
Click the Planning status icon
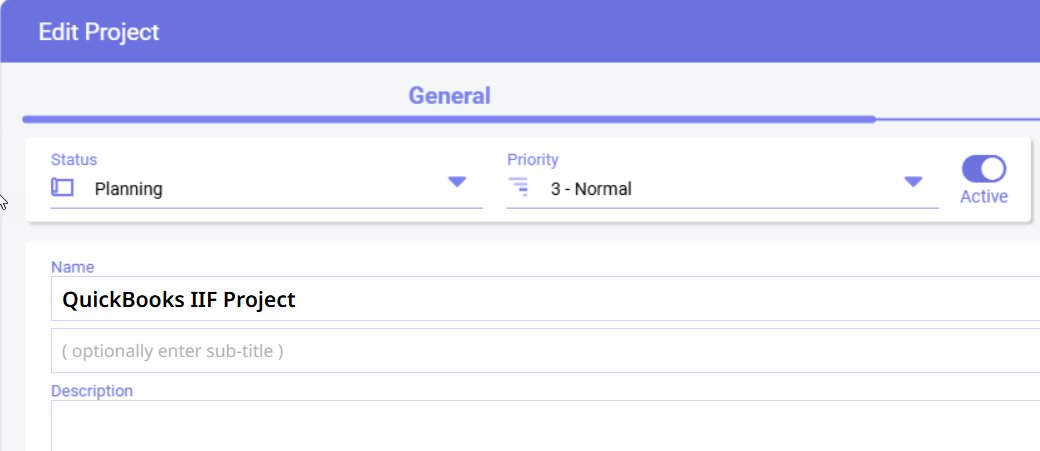62,187
